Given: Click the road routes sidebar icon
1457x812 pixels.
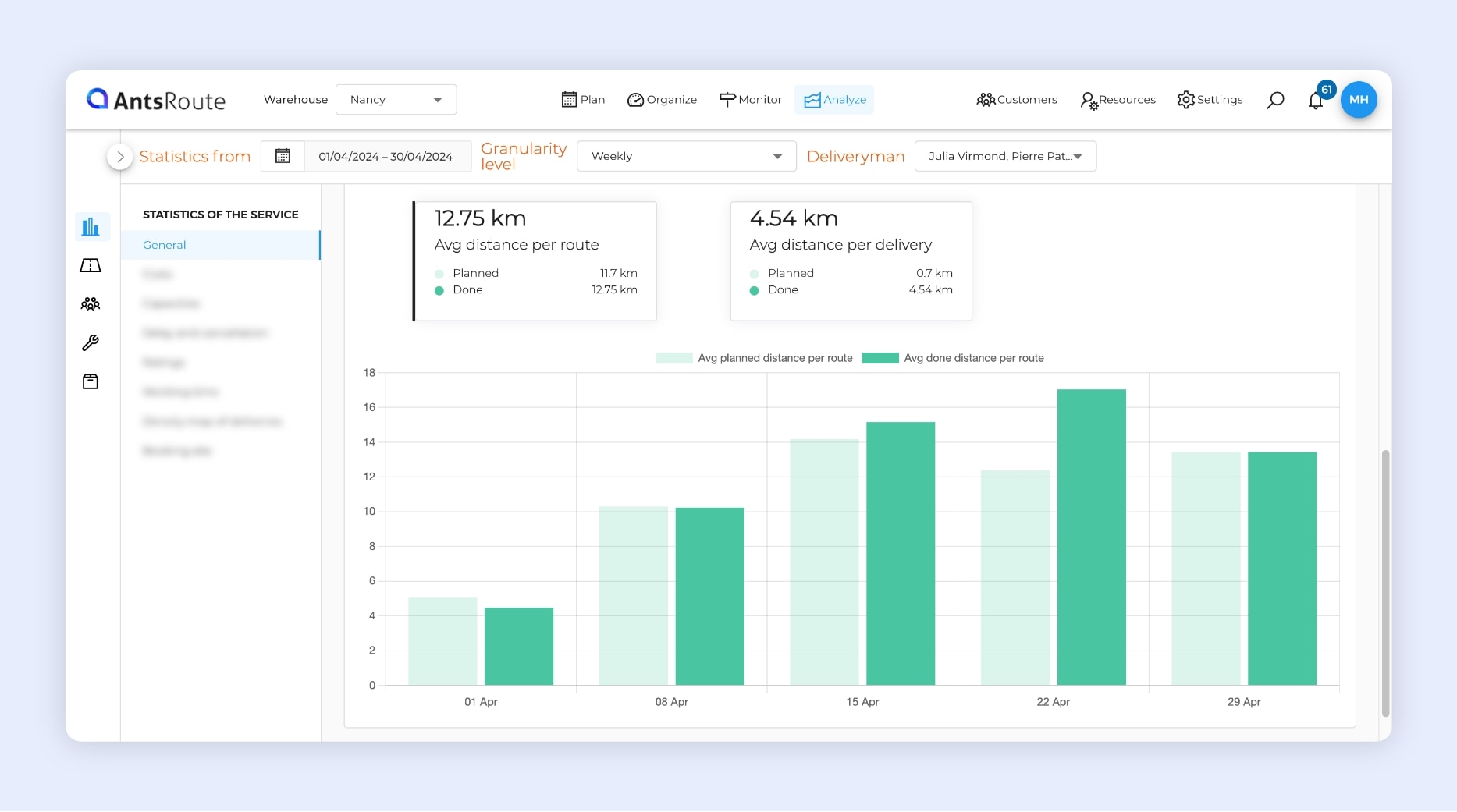Looking at the screenshot, I should 91,266.
